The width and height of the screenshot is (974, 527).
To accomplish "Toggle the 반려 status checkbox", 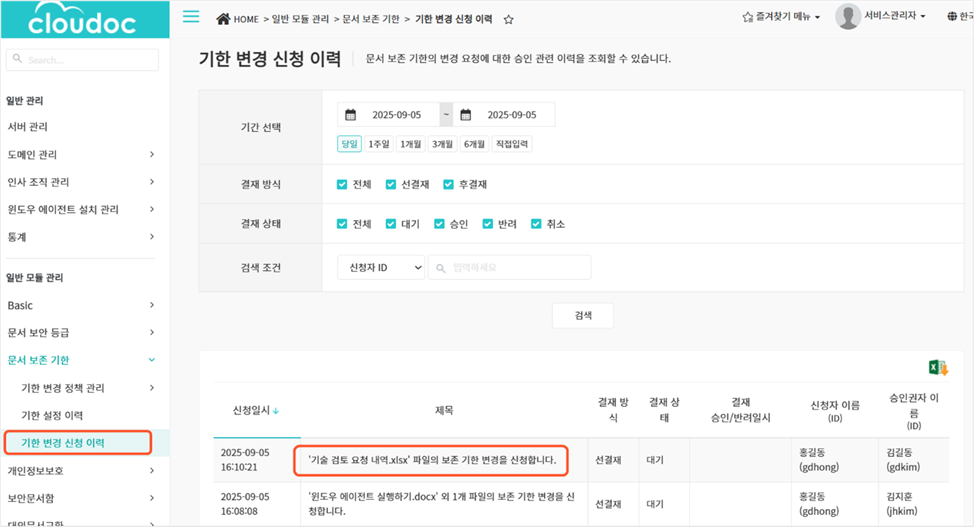I will 488,224.
